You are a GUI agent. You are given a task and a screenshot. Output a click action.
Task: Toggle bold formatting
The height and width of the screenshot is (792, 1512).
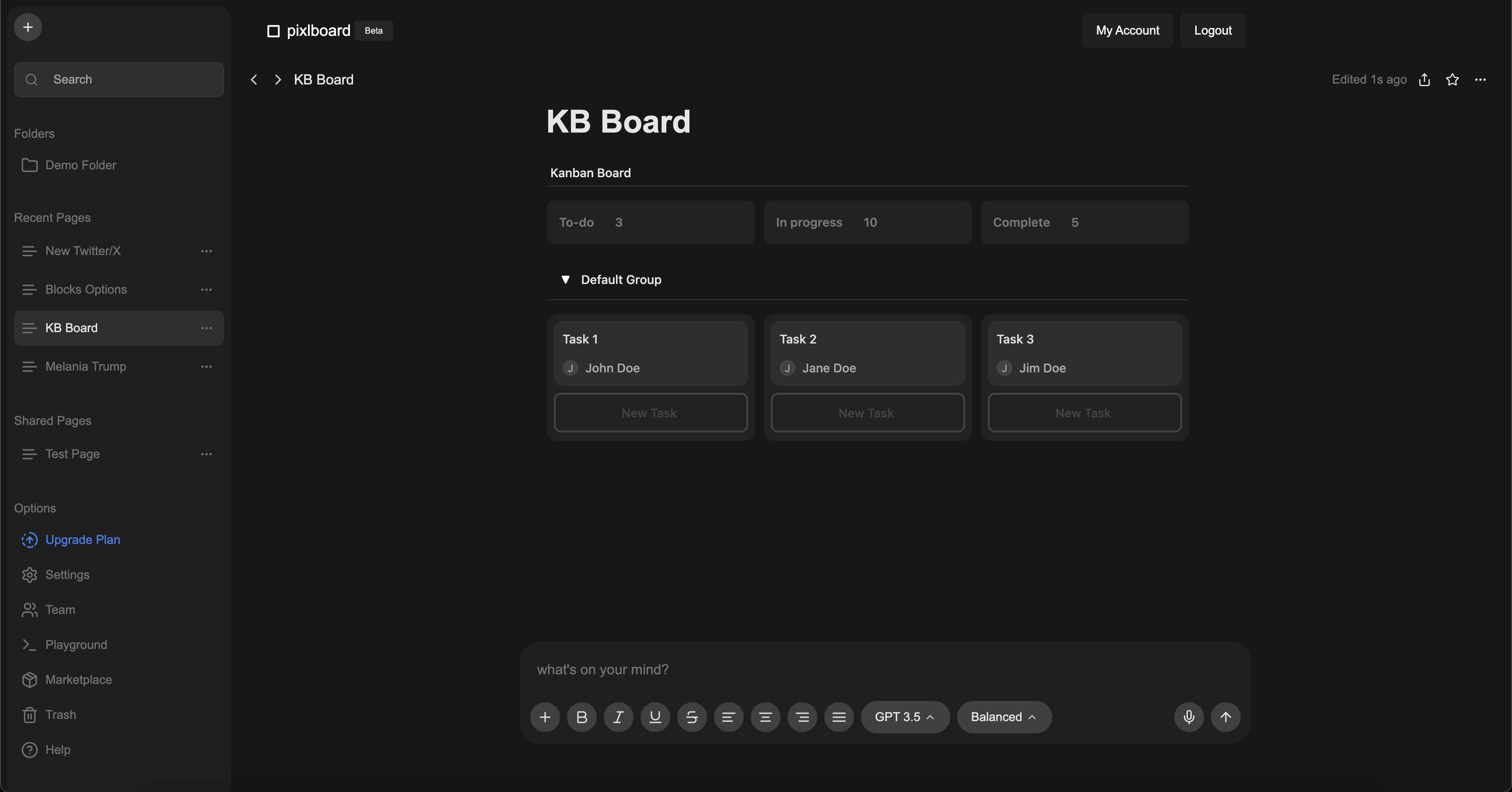582,717
